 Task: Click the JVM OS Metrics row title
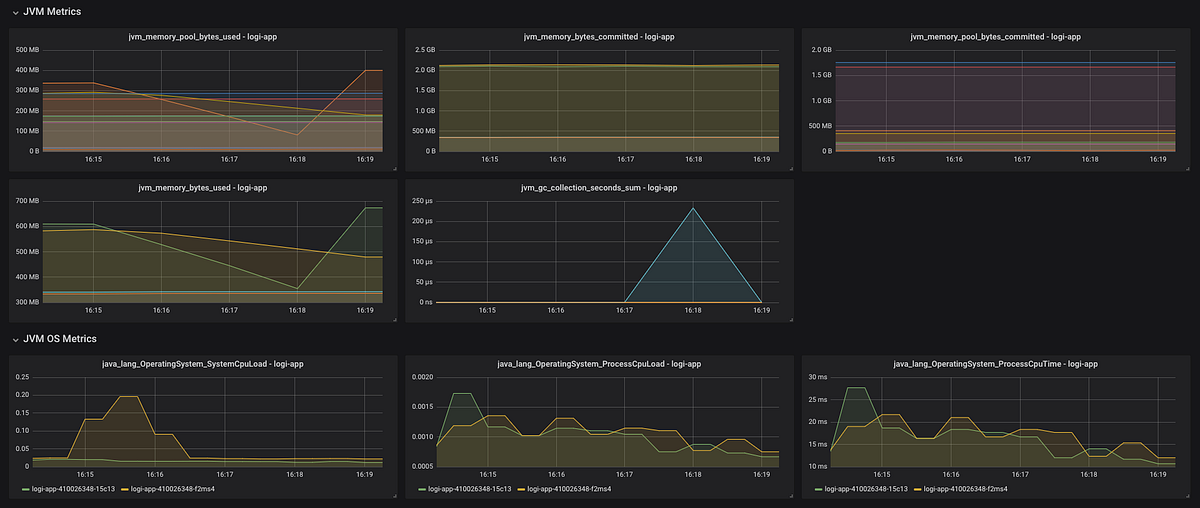click(60, 340)
